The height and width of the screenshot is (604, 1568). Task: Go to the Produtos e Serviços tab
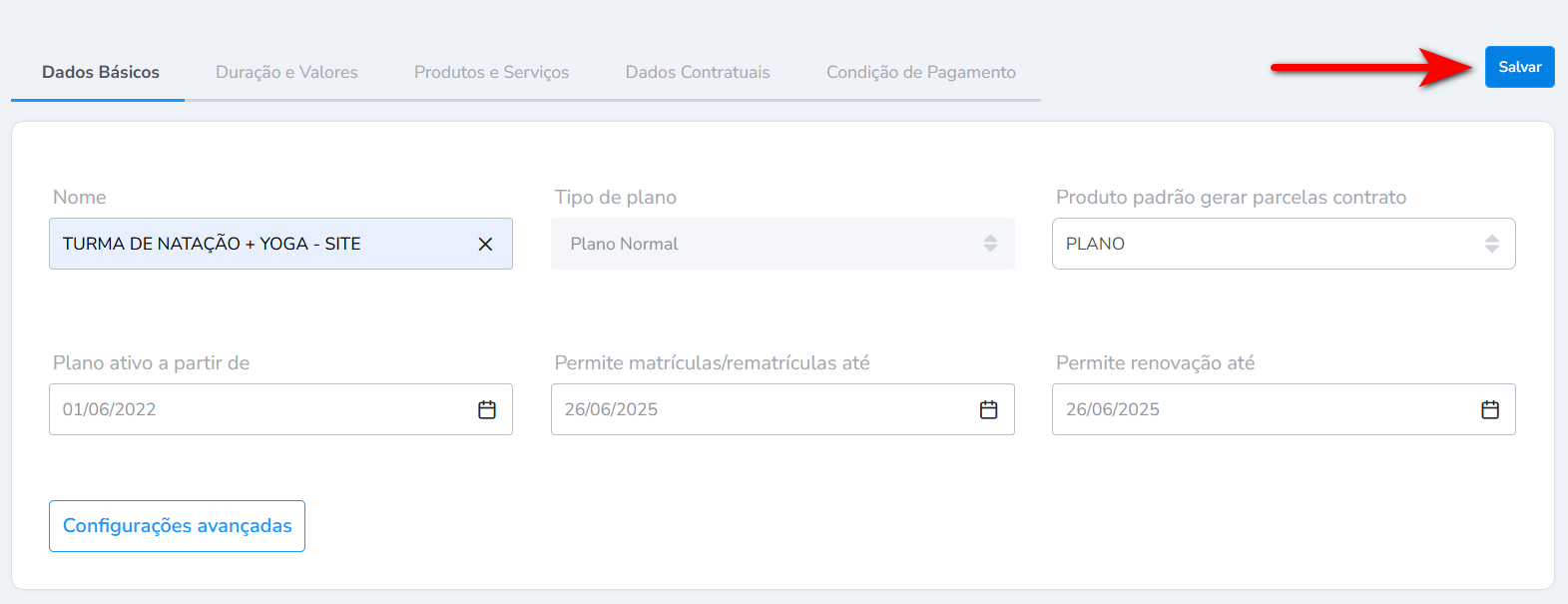(x=491, y=72)
